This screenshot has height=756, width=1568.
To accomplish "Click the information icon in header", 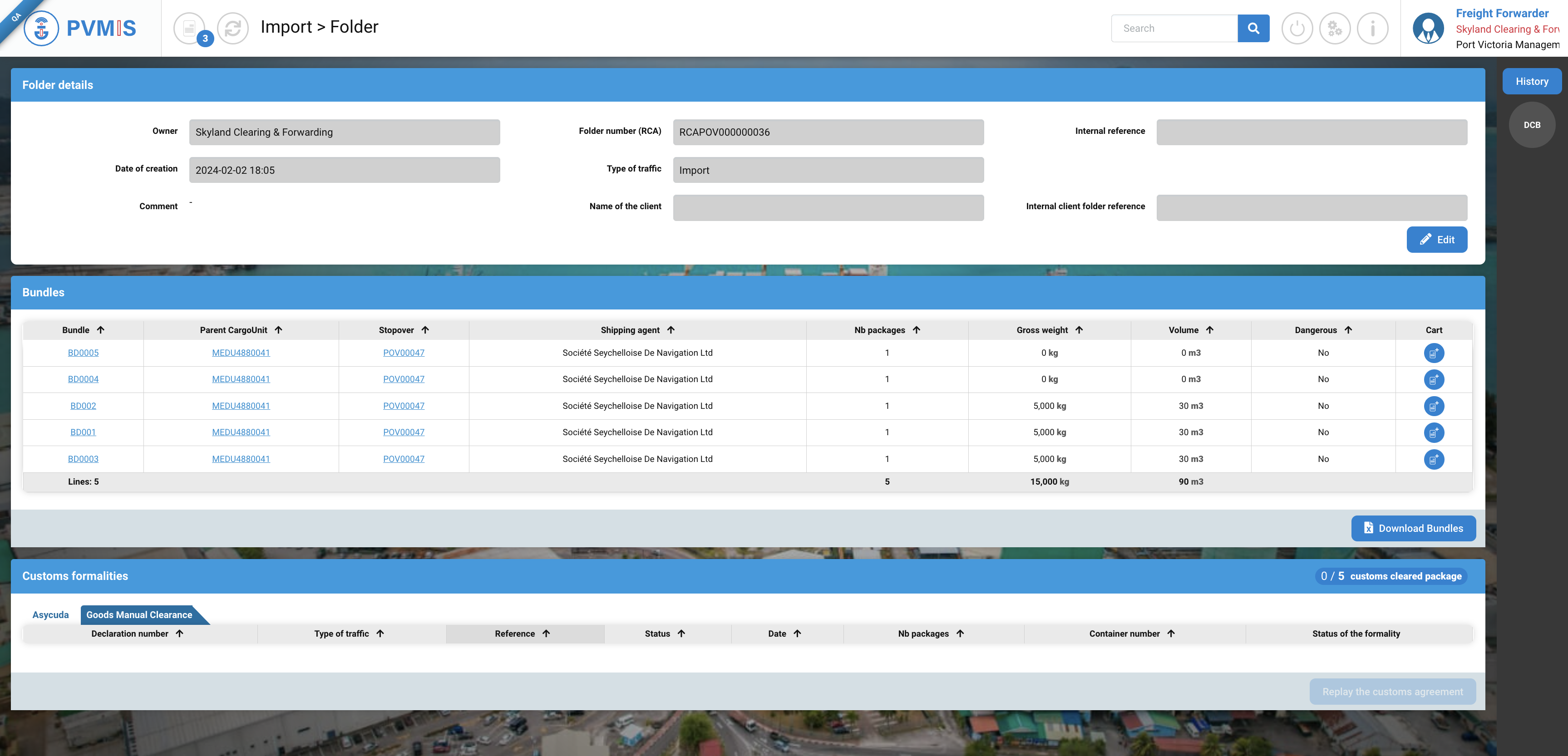I will coord(1372,28).
